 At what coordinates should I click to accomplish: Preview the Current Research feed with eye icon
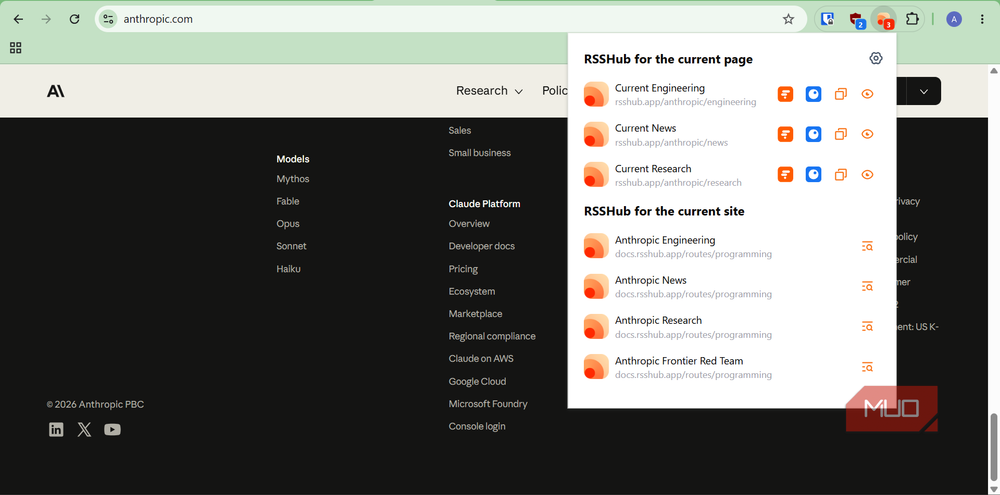(x=867, y=175)
